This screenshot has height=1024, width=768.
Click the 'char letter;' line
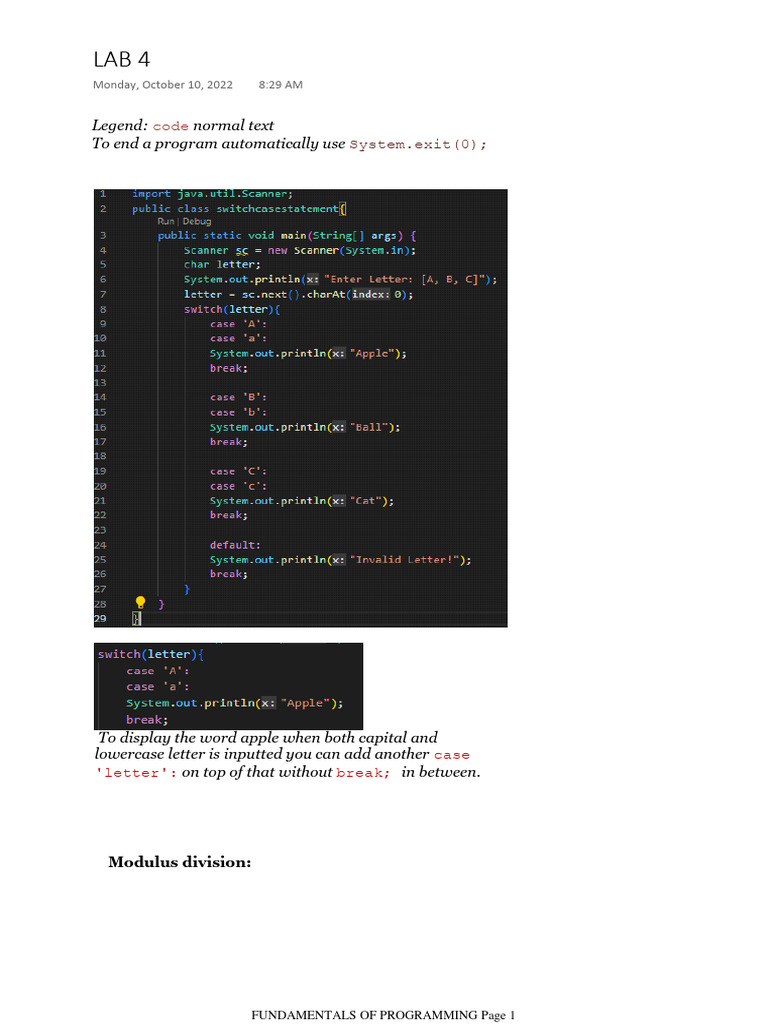point(222,264)
